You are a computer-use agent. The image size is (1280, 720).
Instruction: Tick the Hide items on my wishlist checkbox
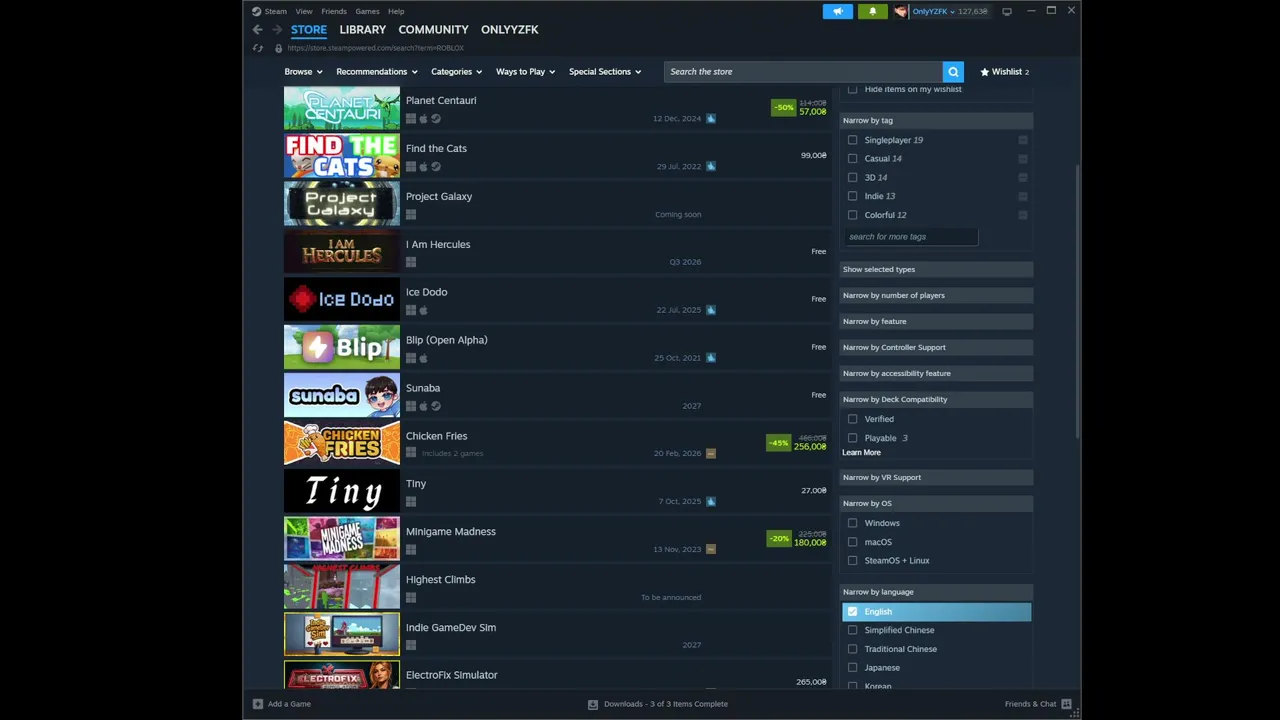(853, 89)
